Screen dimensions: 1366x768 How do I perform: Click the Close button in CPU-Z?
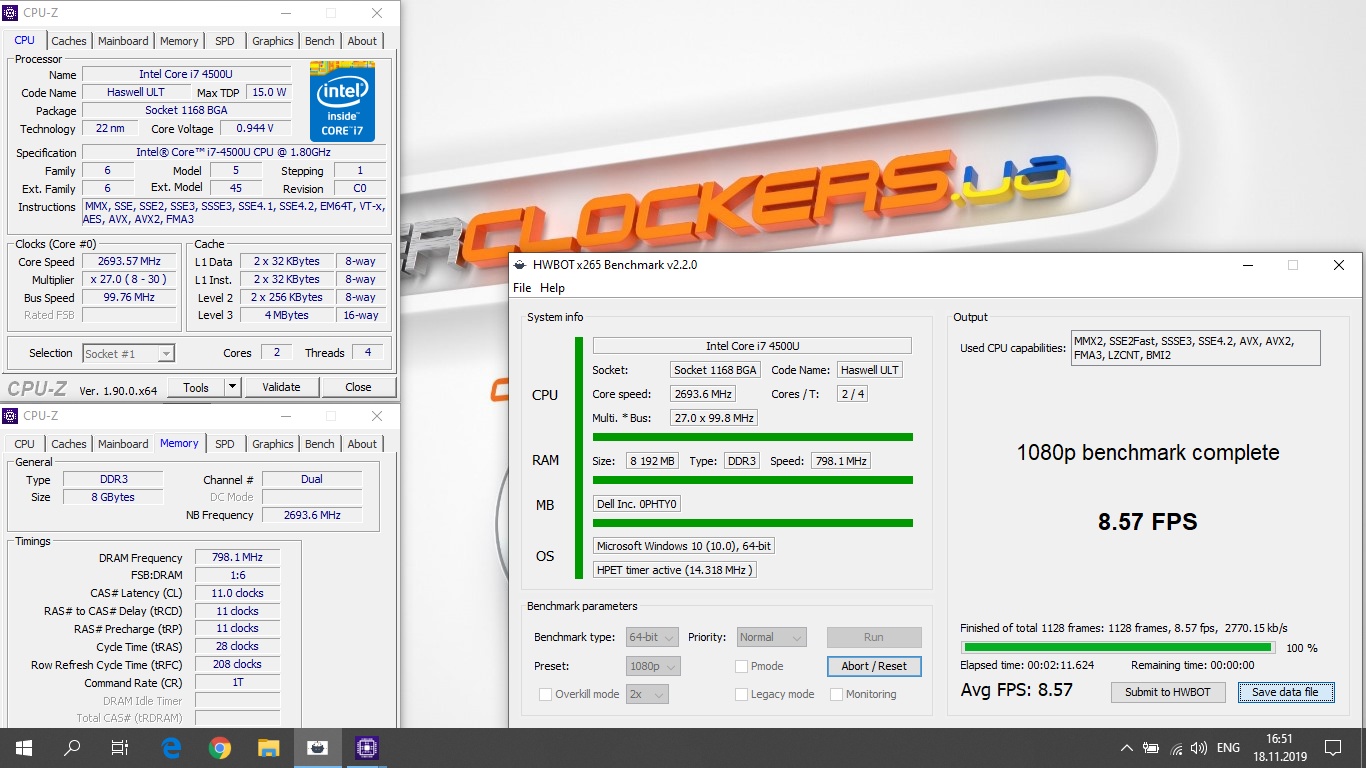[358, 387]
